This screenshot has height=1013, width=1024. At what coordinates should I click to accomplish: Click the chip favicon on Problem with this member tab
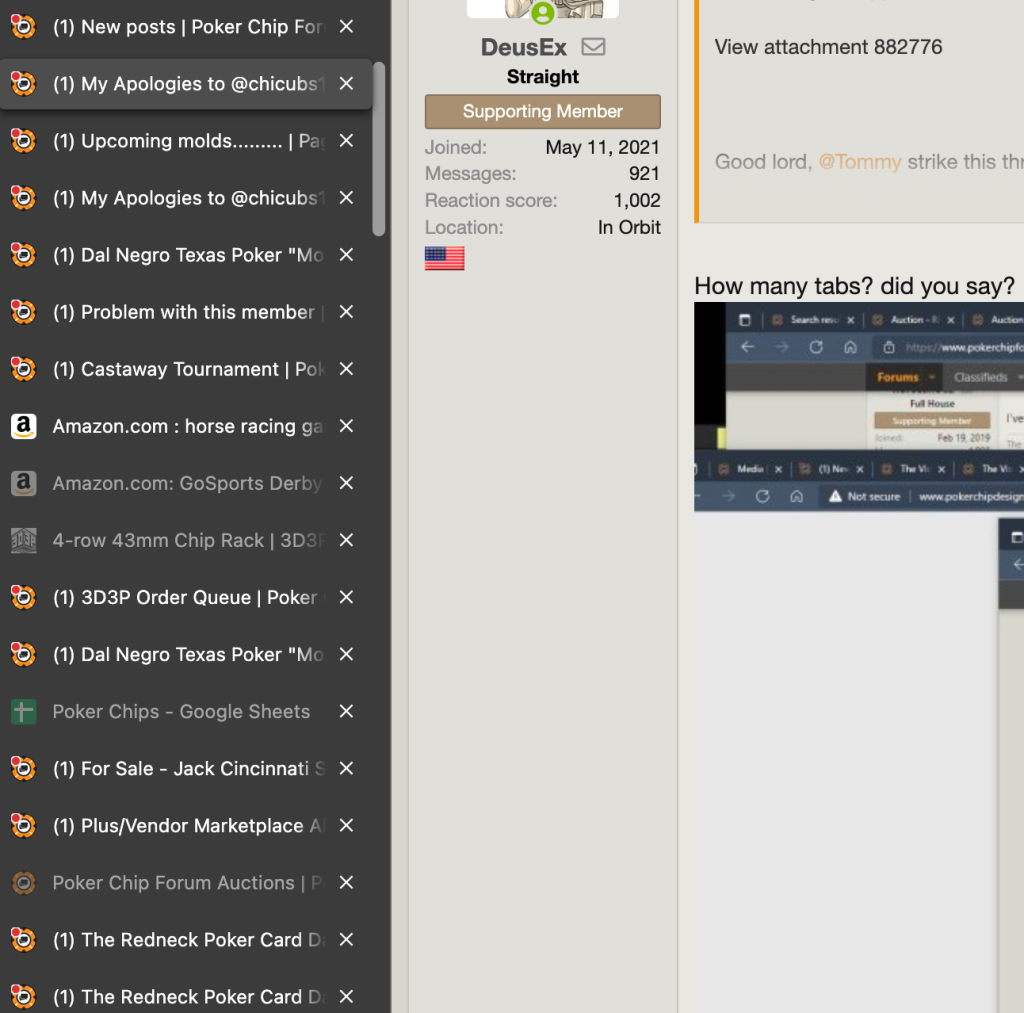coord(24,312)
